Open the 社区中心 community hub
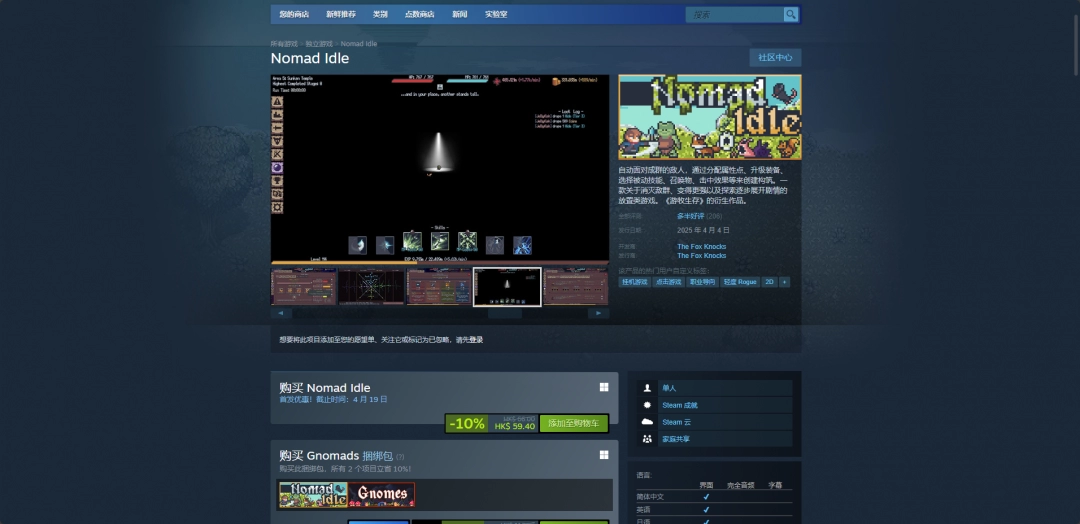This screenshot has width=1080, height=524. 775,58
